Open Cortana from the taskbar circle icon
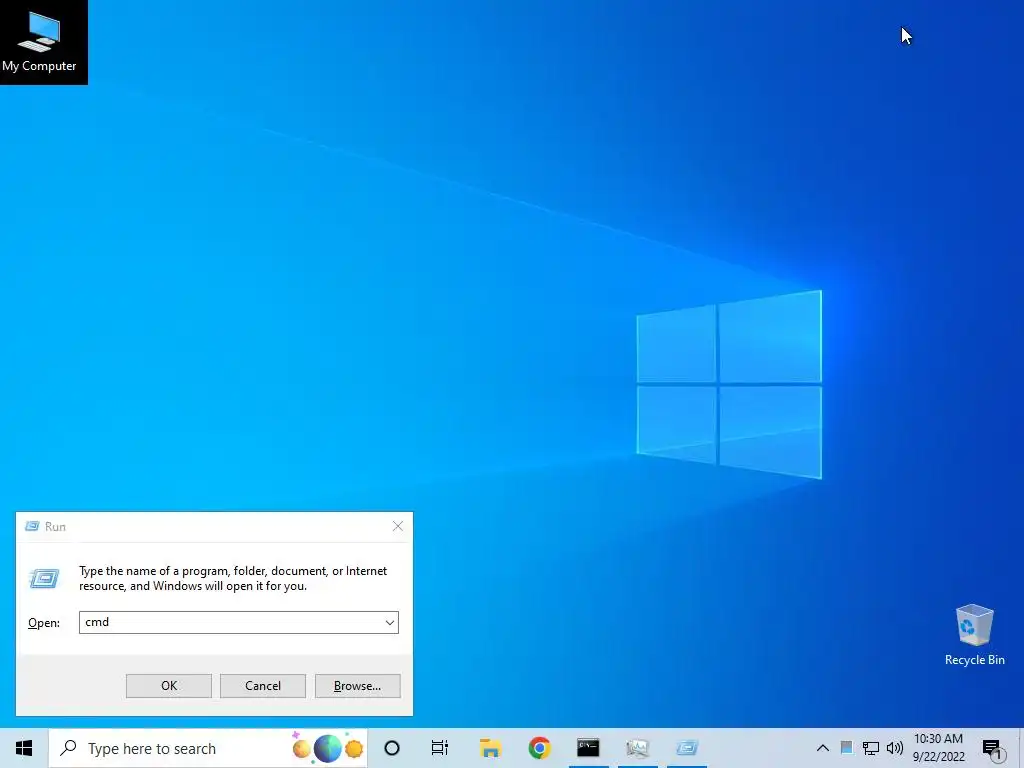 coord(392,748)
